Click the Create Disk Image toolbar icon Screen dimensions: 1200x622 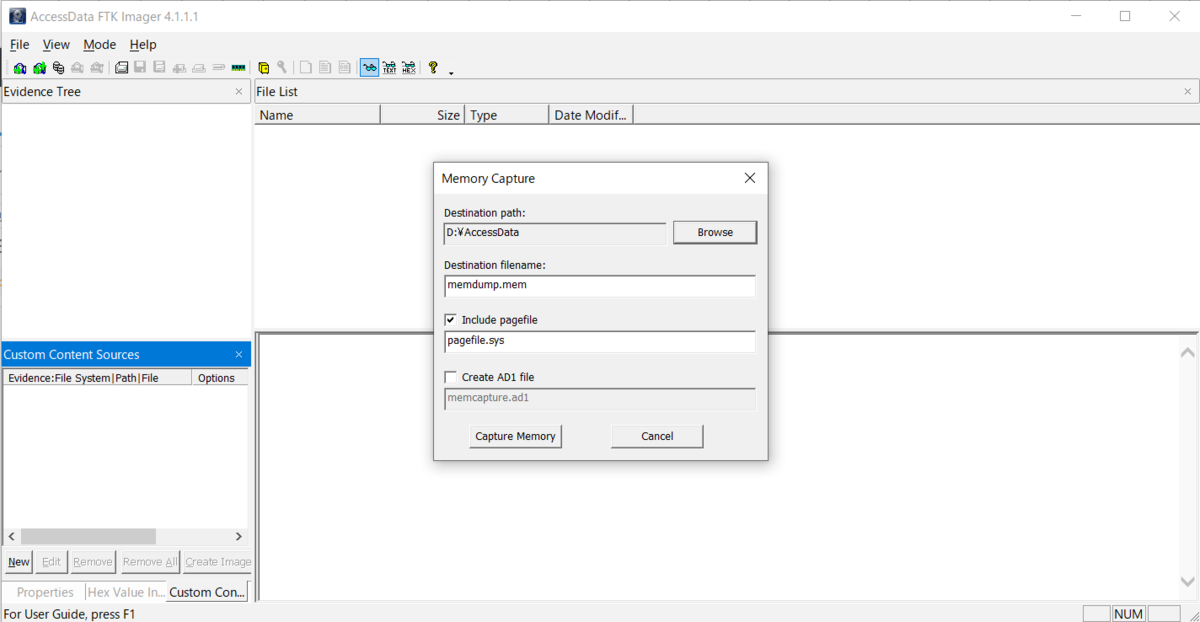click(121, 68)
